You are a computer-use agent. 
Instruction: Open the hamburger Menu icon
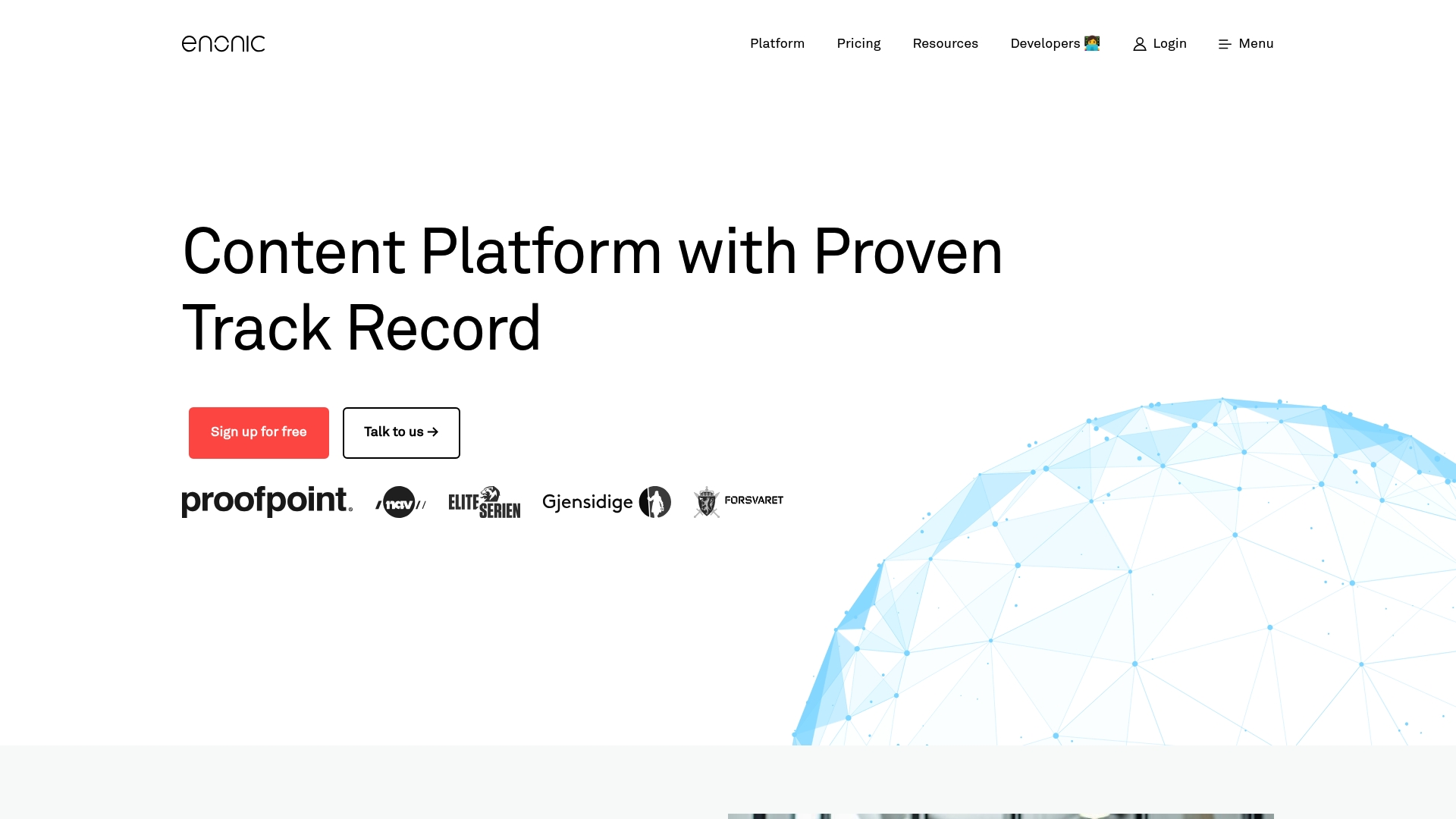pos(1224,44)
